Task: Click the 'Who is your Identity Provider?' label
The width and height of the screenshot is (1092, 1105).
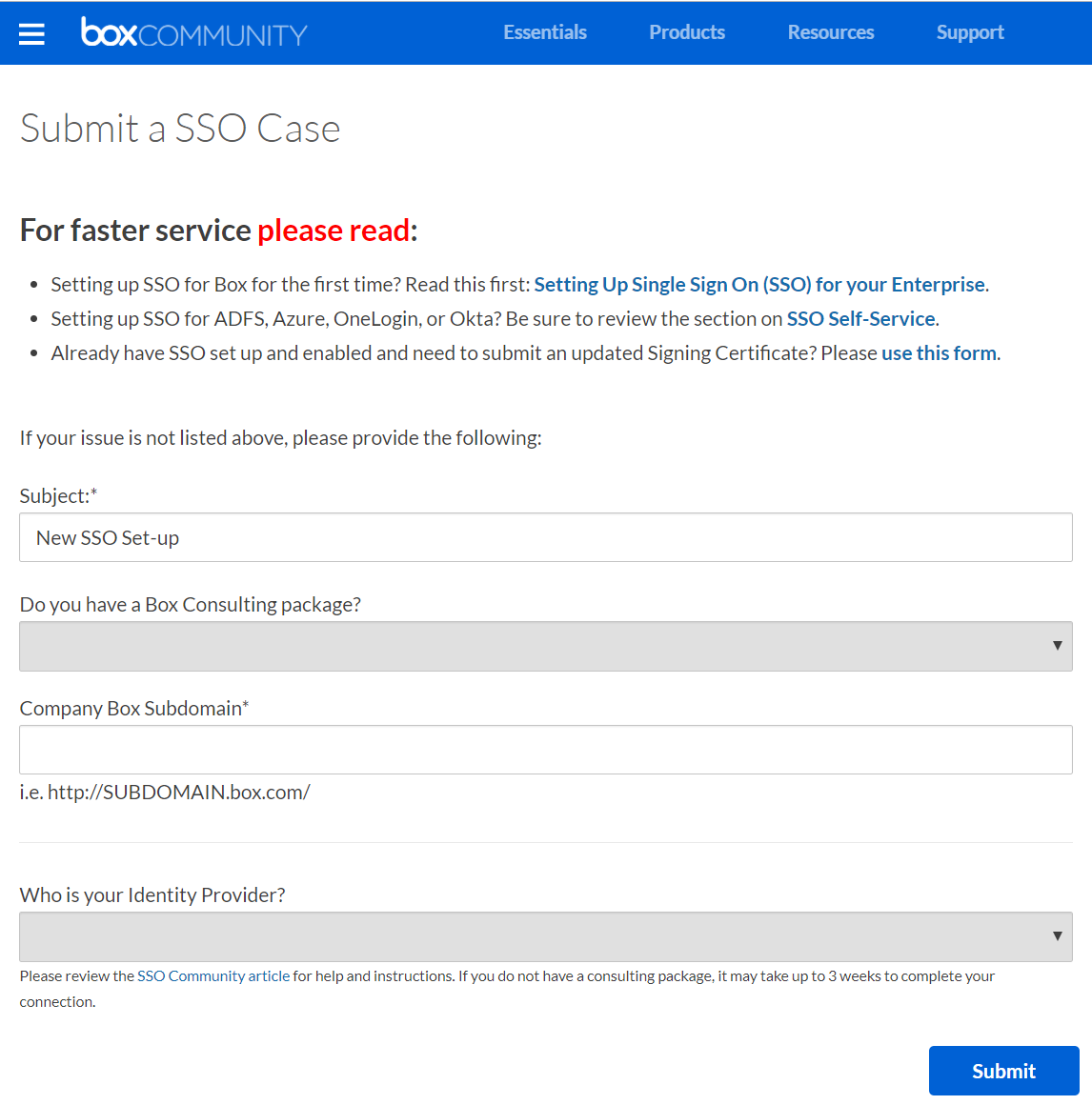Action: pos(152,895)
